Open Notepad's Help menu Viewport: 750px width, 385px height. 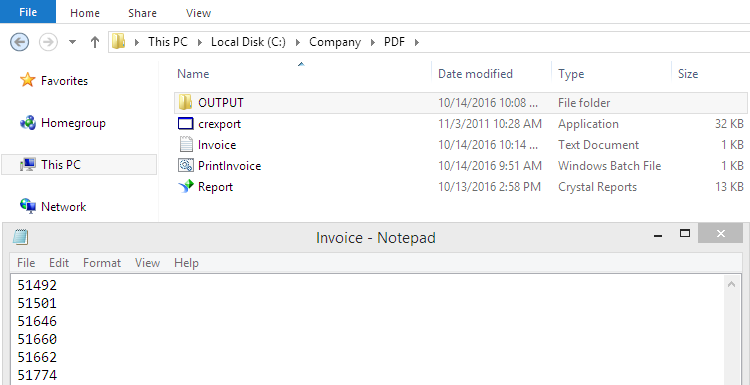[x=186, y=263]
